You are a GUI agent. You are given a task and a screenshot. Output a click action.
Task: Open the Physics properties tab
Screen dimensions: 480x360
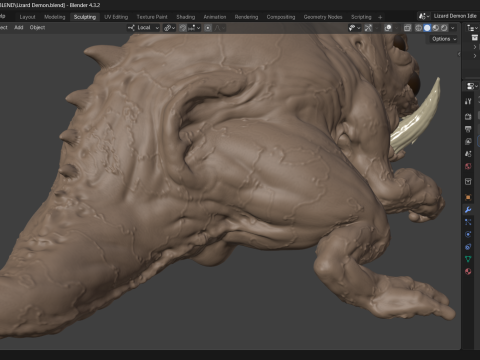(468, 234)
